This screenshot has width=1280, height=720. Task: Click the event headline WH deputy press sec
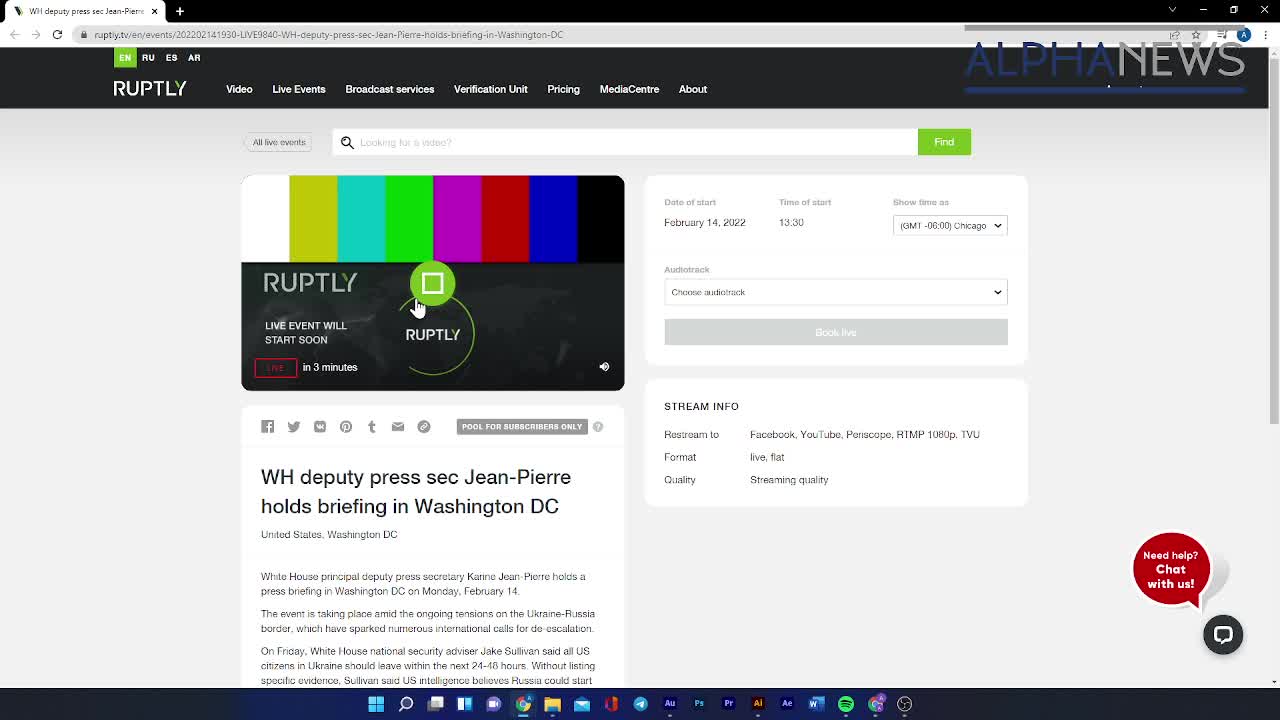click(x=416, y=491)
